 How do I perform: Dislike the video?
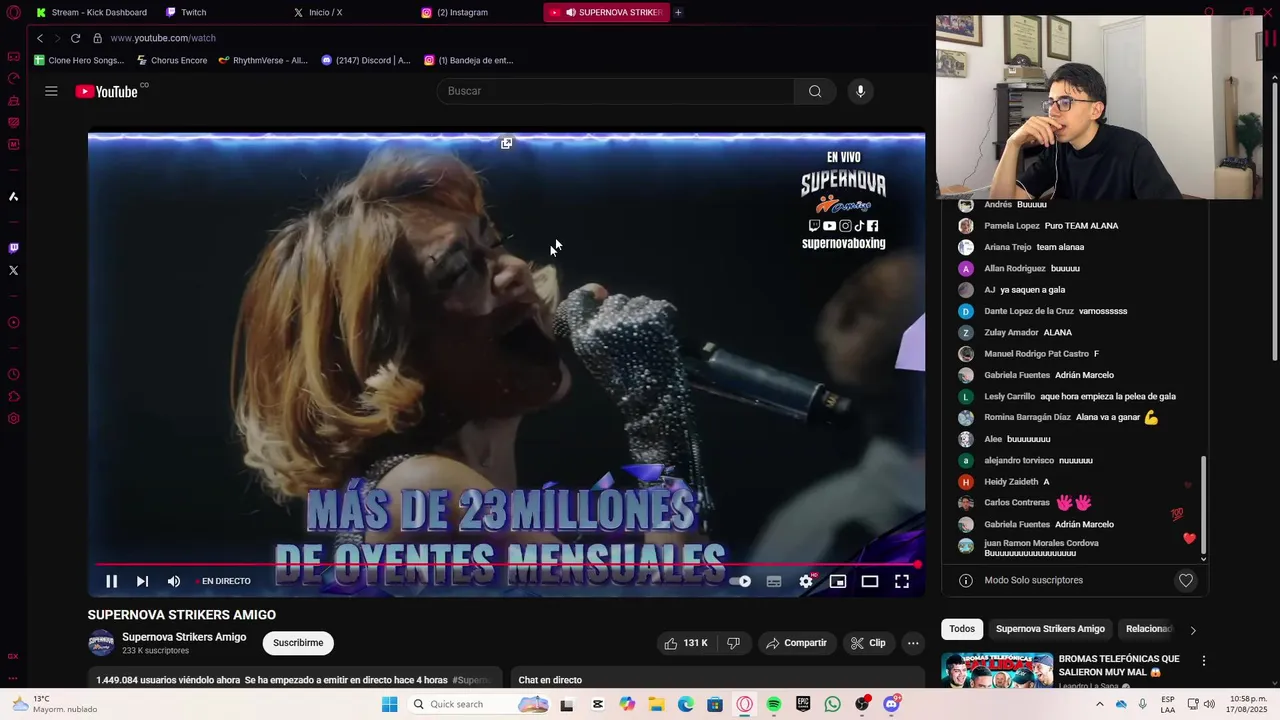[733, 643]
